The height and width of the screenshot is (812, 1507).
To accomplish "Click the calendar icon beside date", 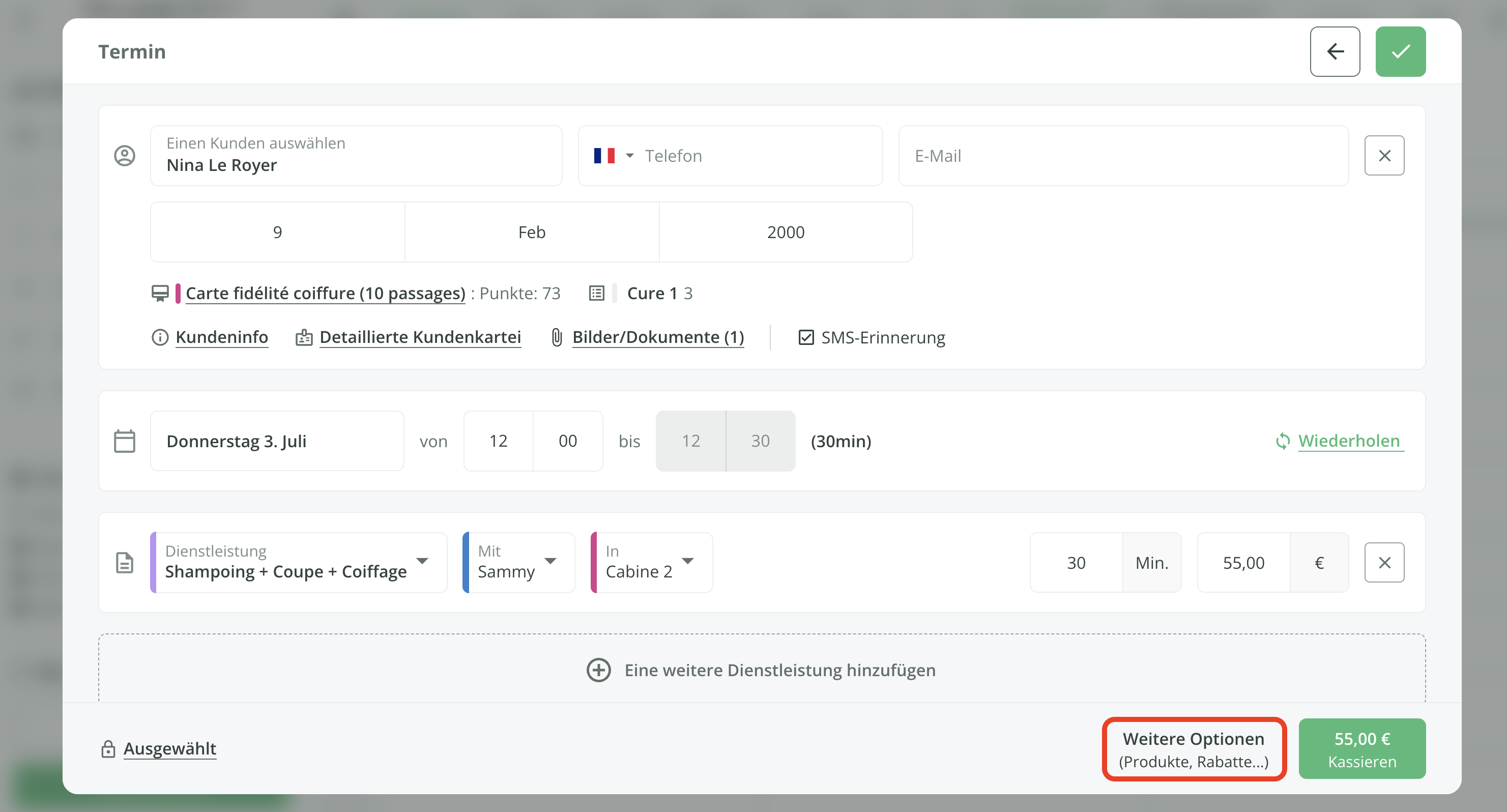I will click(124, 441).
